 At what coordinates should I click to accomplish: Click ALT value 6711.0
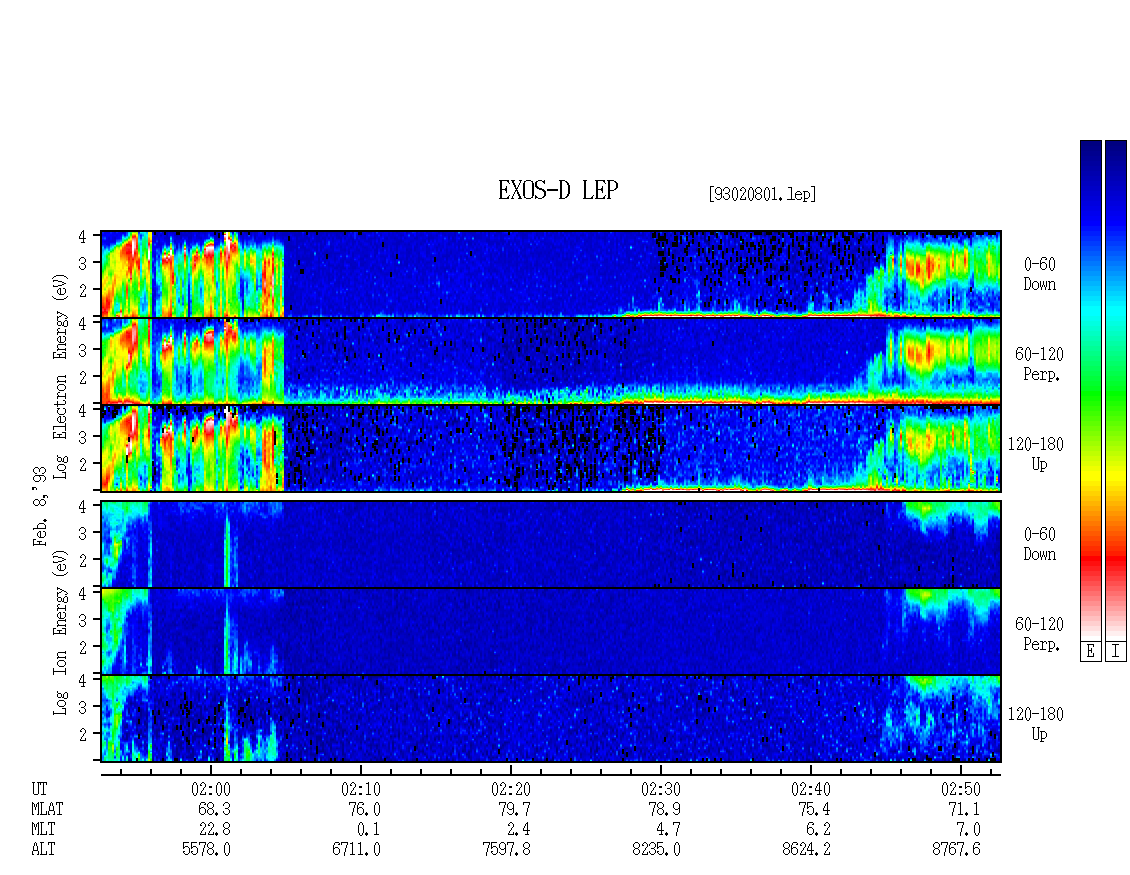(x=356, y=850)
